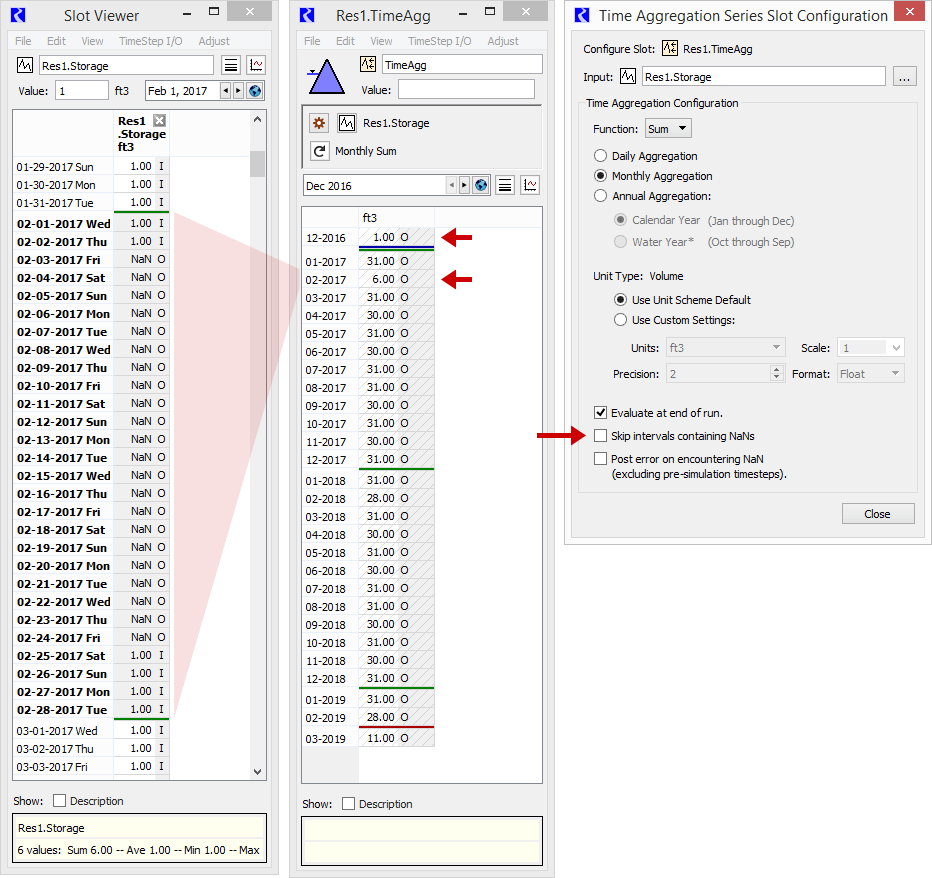Click the ft3 column header in TimeAgg table
The height and width of the screenshot is (878, 932).
[x=396, y=218]
